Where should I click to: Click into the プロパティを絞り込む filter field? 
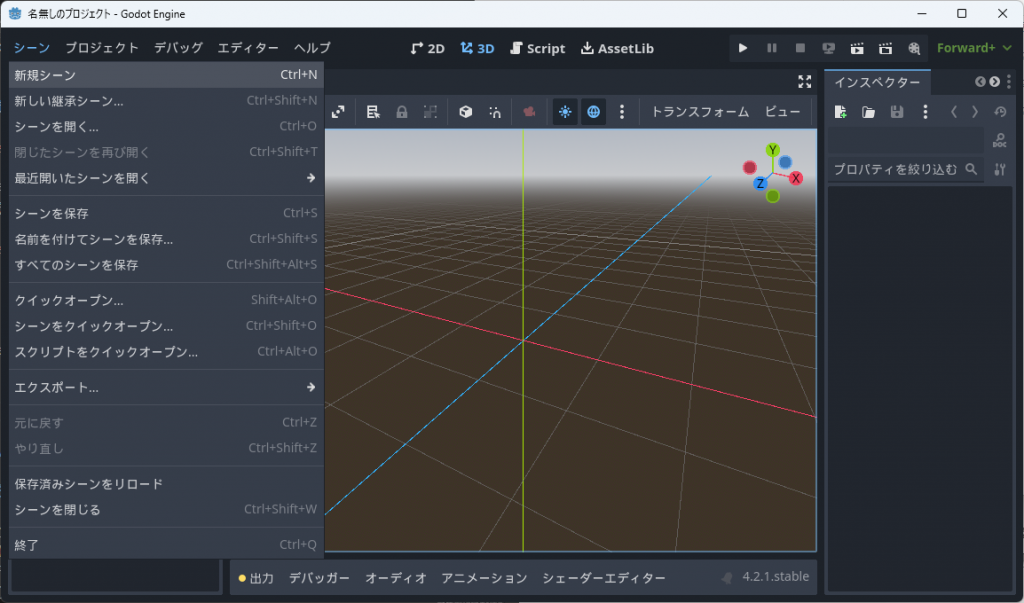tap(905, 169)
